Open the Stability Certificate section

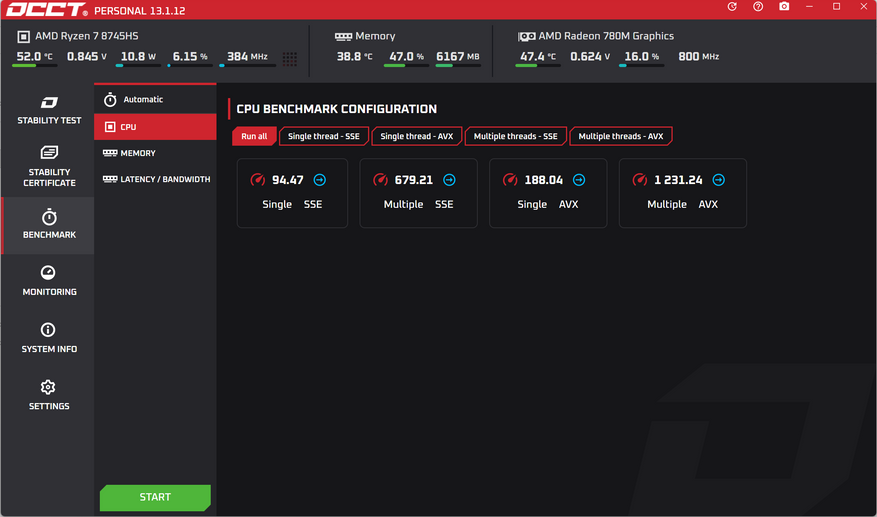pos(49,167)
